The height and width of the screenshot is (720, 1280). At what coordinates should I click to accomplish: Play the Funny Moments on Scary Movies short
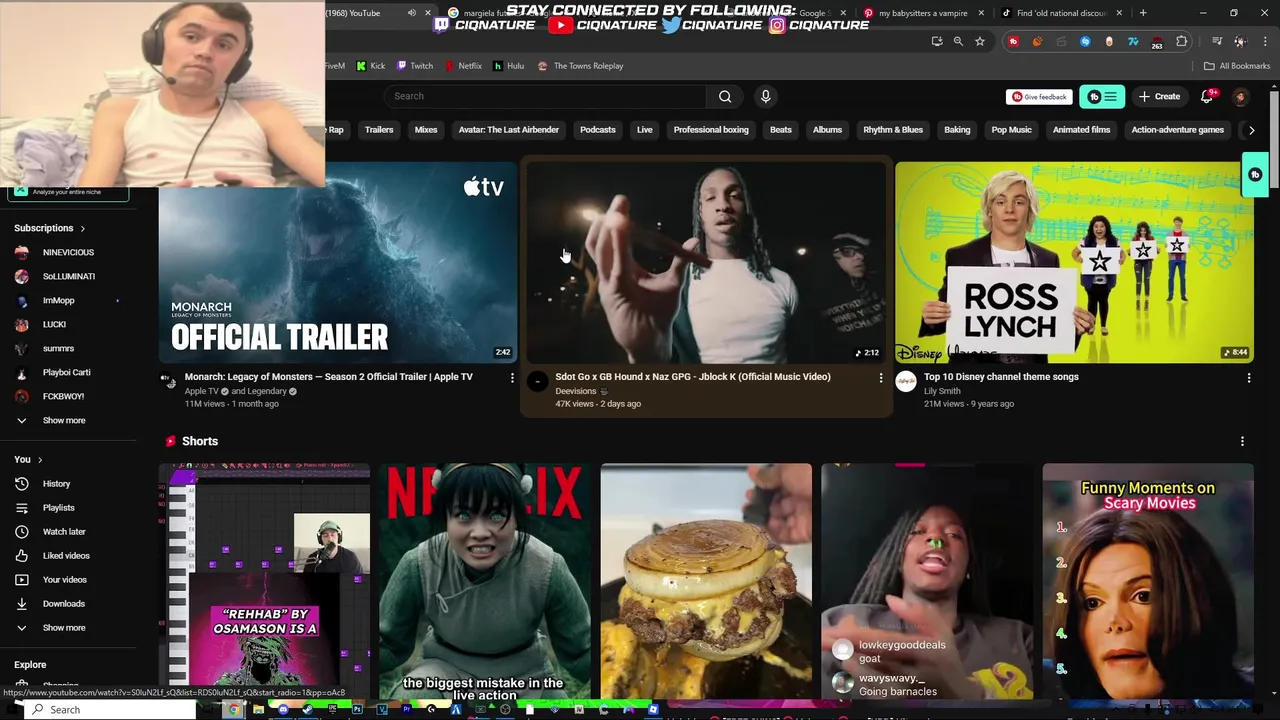point(1148,581)
